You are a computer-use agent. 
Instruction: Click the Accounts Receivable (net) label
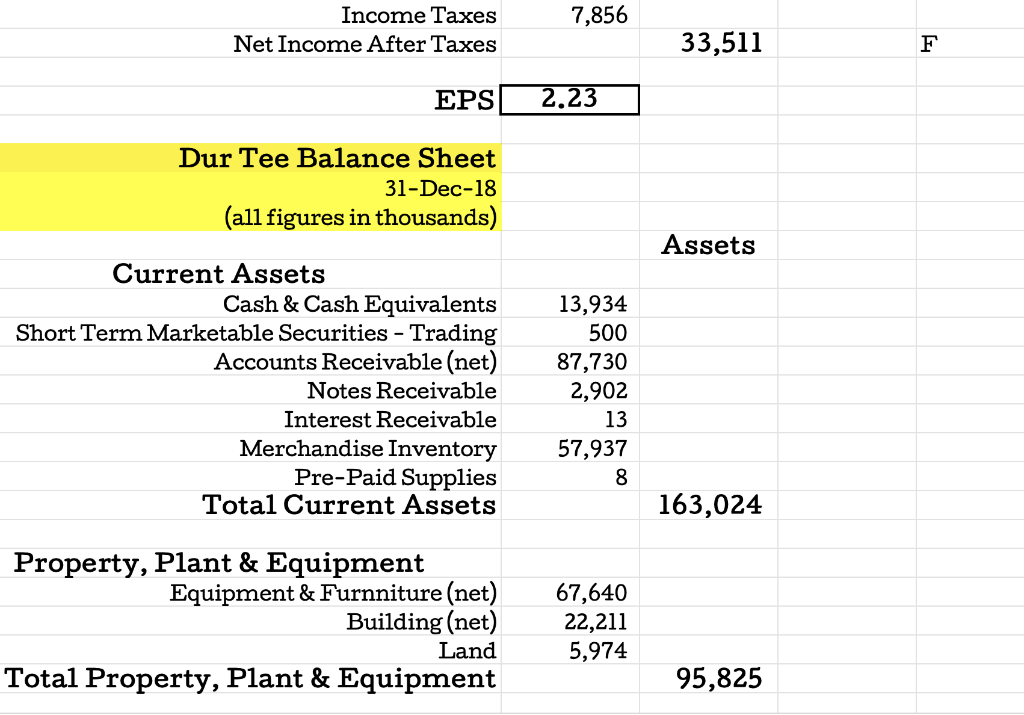tap(355, 361)
